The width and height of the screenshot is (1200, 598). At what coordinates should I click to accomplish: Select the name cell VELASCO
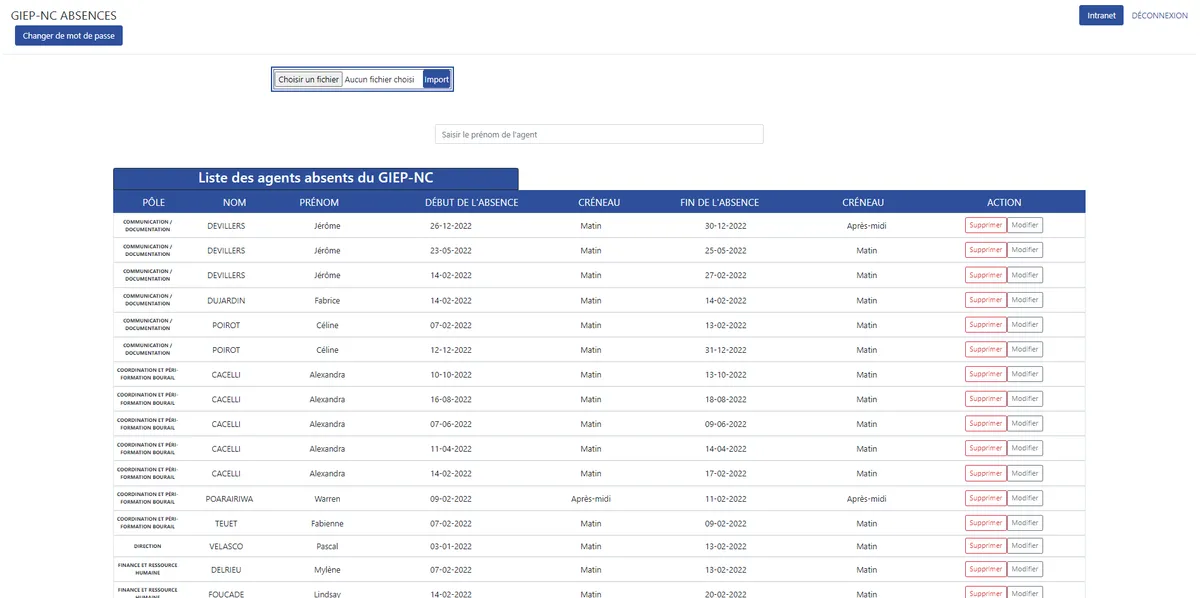[x=226, y=546]
